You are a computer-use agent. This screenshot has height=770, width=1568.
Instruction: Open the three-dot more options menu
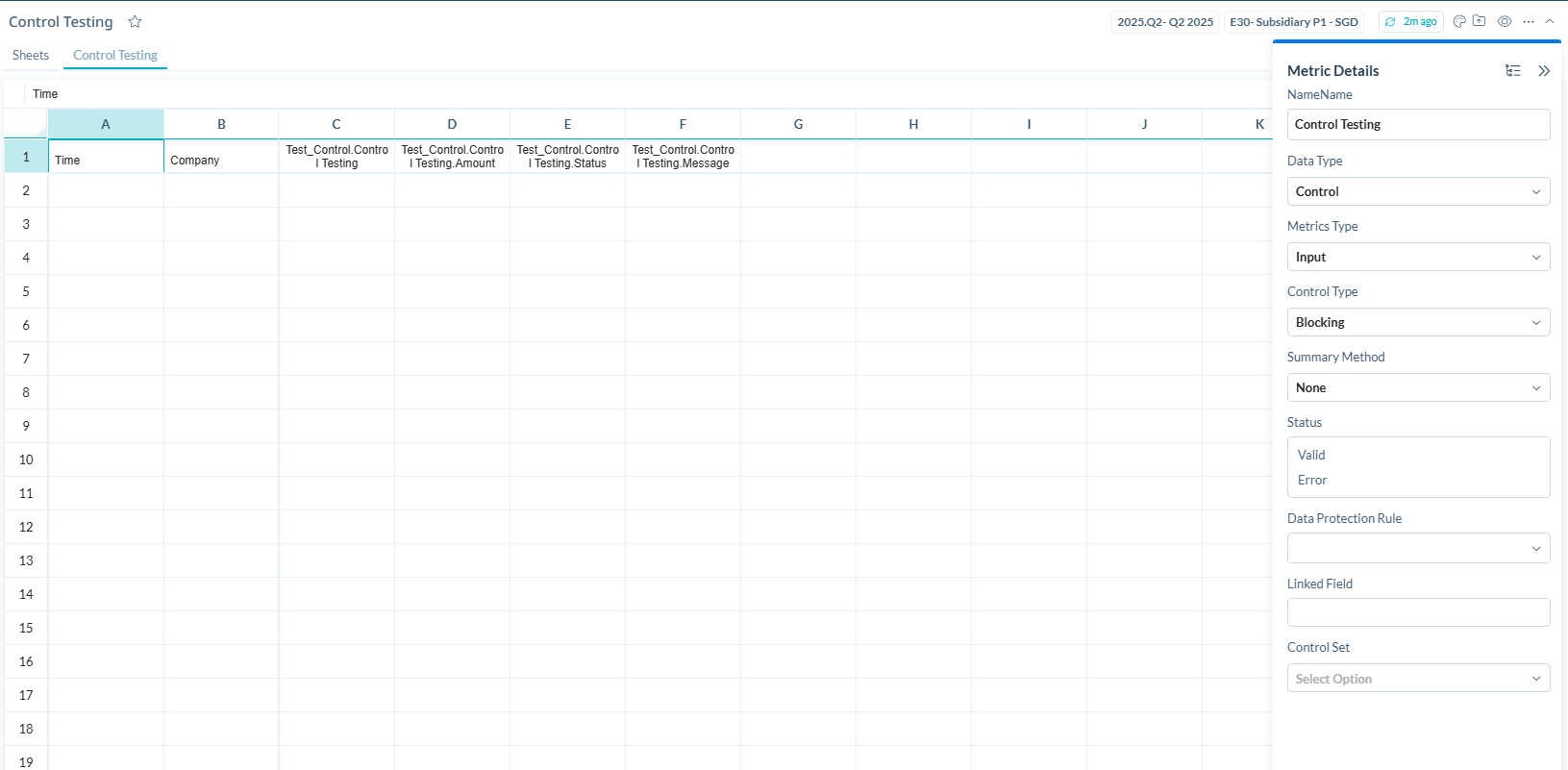point(1529,22)
